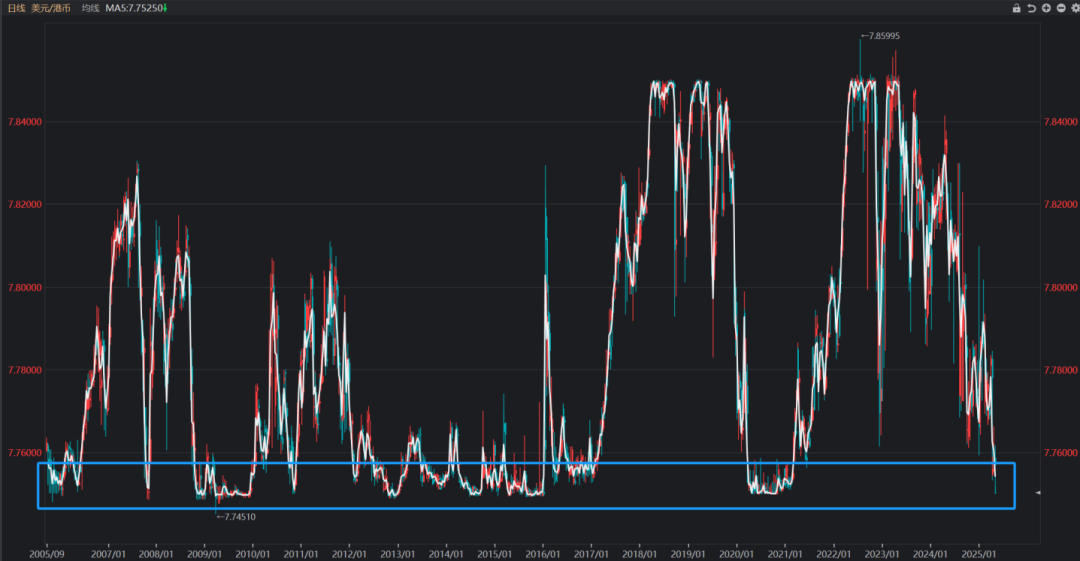1080x561 pixels.
Task: Click the right-axis 7.76000 price label
Action: 1061,453
